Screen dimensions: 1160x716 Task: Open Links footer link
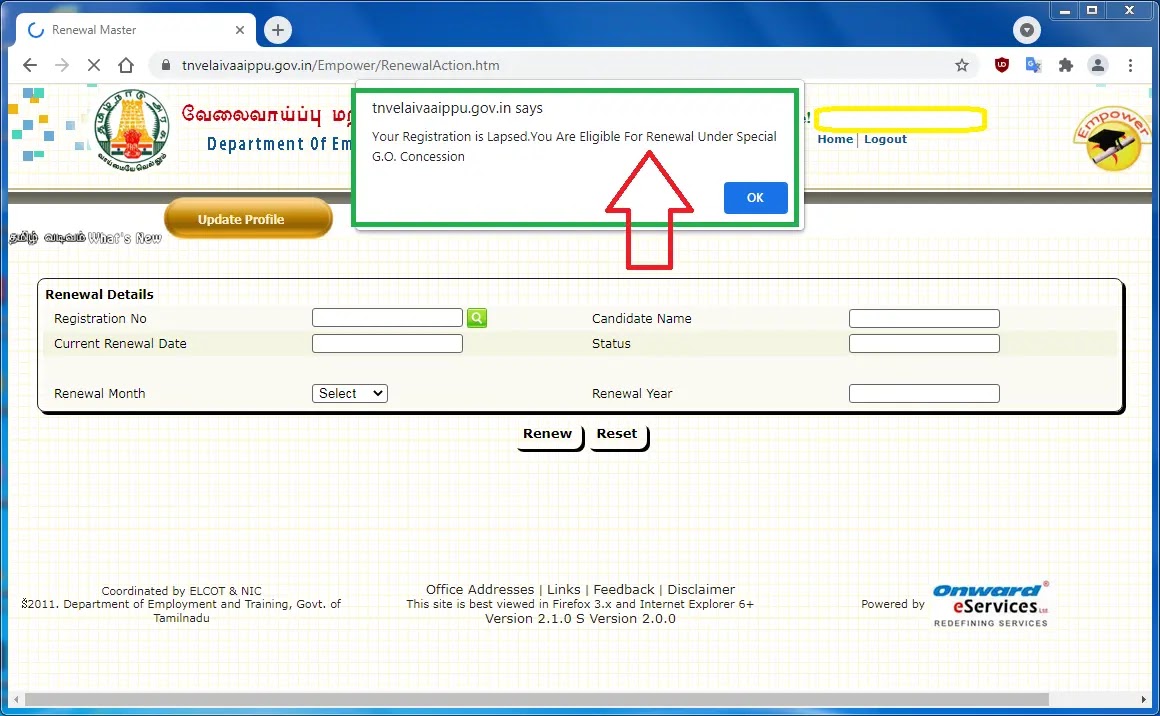tap(564, 590)
